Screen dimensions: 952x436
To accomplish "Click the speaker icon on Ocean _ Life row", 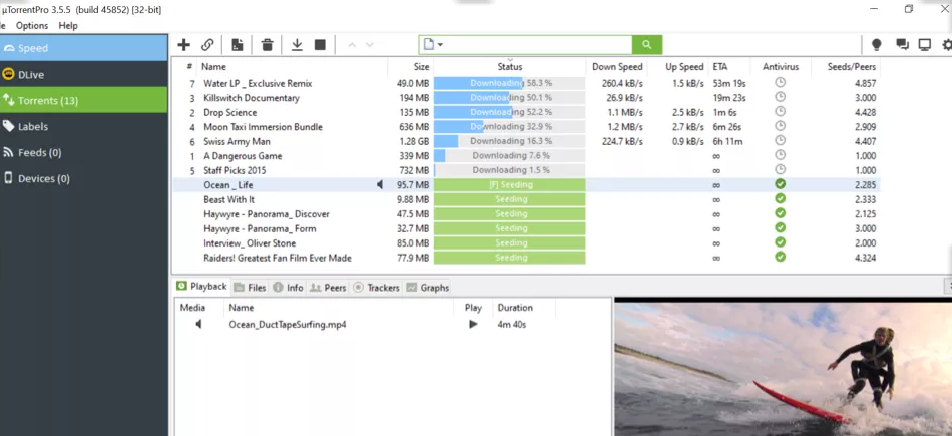I will tap(380, 185).
